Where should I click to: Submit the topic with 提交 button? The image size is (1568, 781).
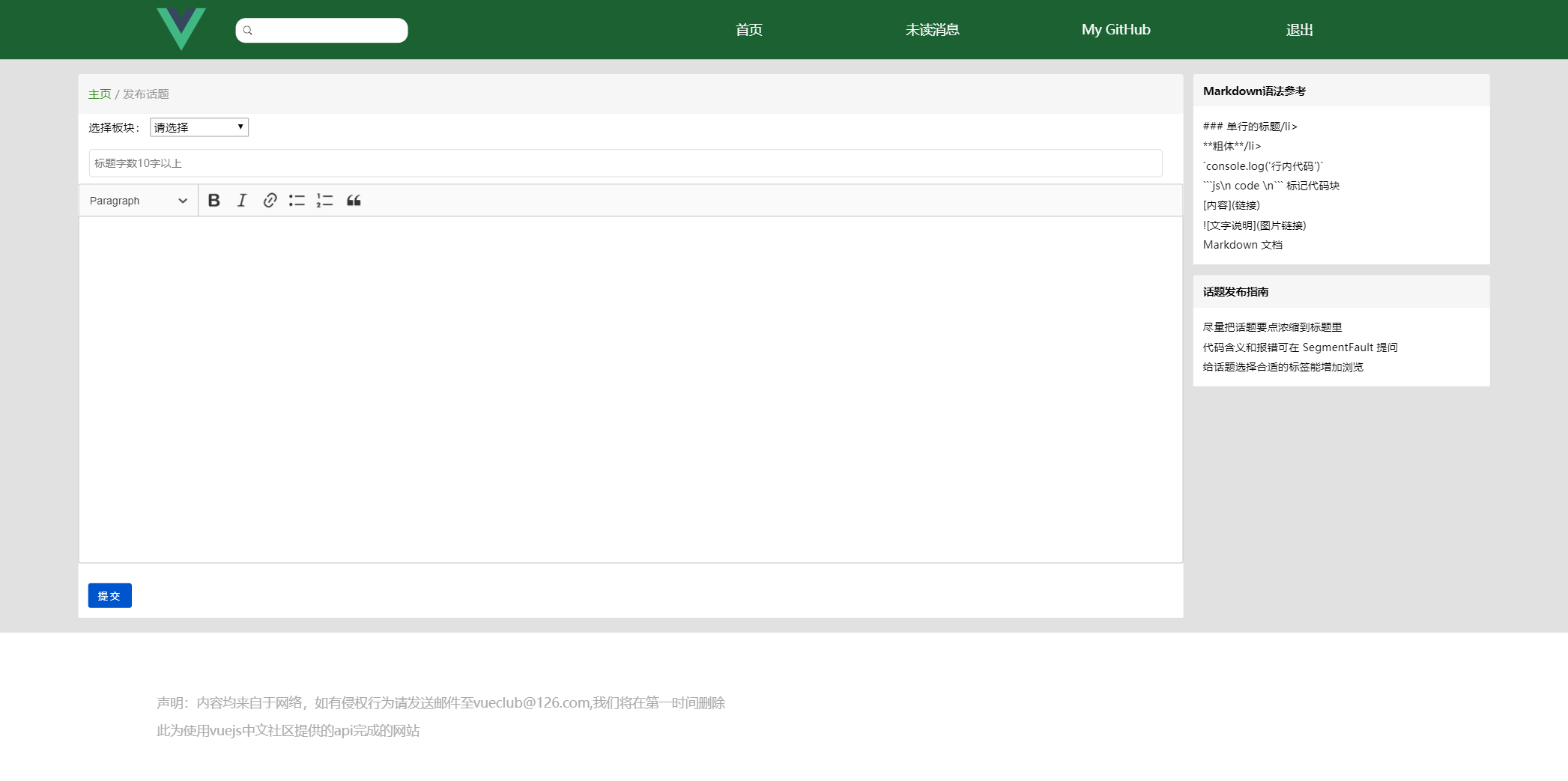point(110,595)
